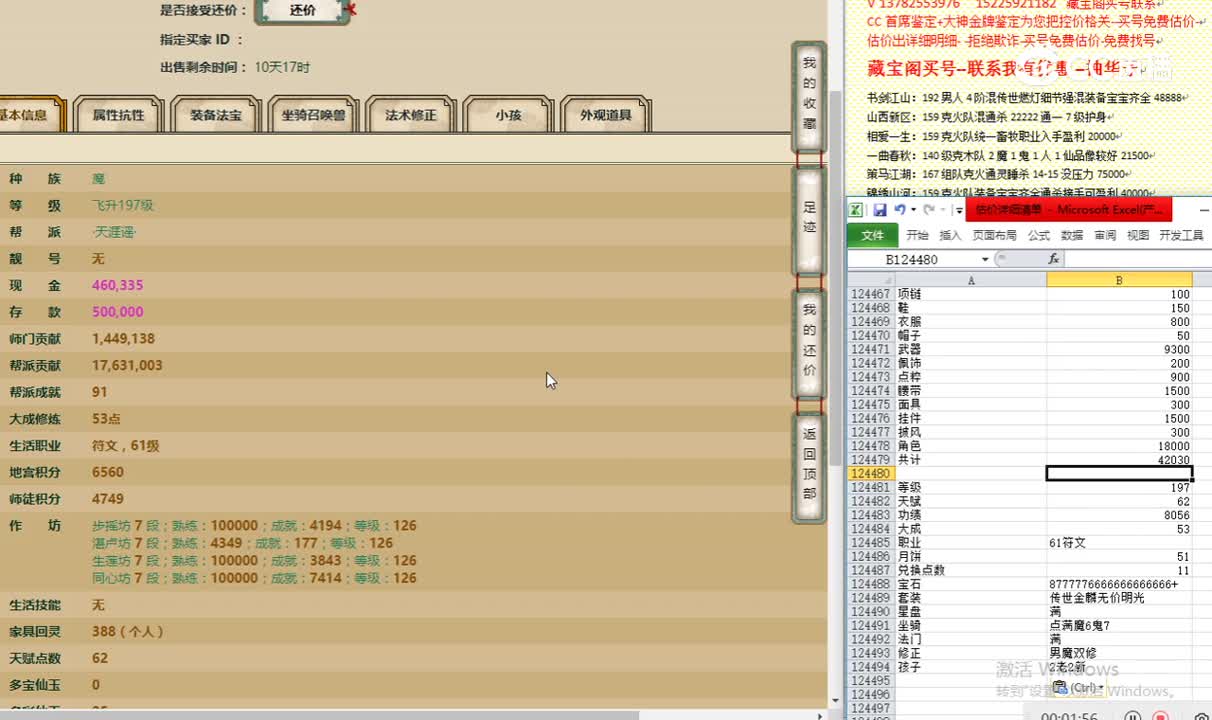Select column A header in Excel
This screenshot has height=720, width=1212.
point(971,280)
